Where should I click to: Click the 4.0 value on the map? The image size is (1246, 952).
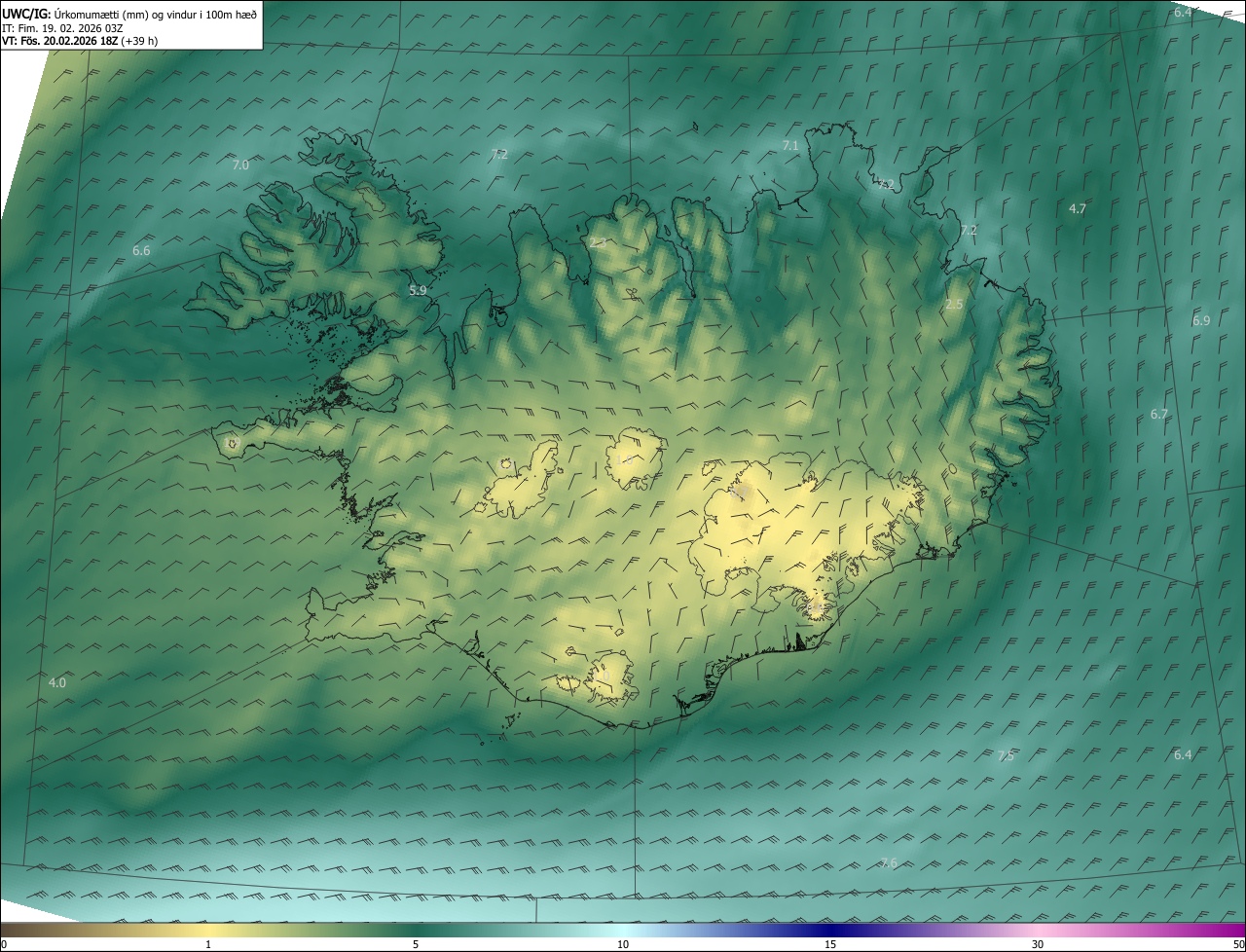(57, 683)
